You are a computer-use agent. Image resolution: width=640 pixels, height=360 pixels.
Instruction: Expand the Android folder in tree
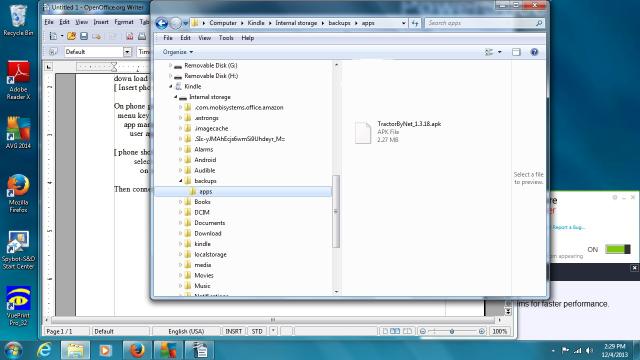point(181,160)
